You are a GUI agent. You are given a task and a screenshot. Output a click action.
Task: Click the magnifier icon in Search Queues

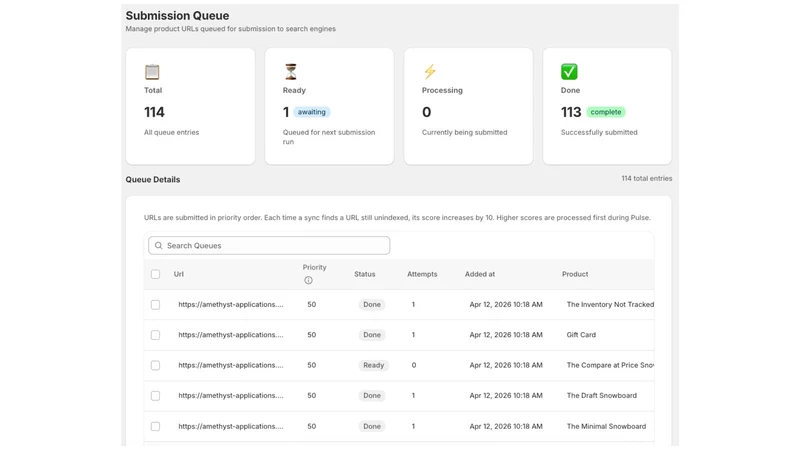coord(159,245)
